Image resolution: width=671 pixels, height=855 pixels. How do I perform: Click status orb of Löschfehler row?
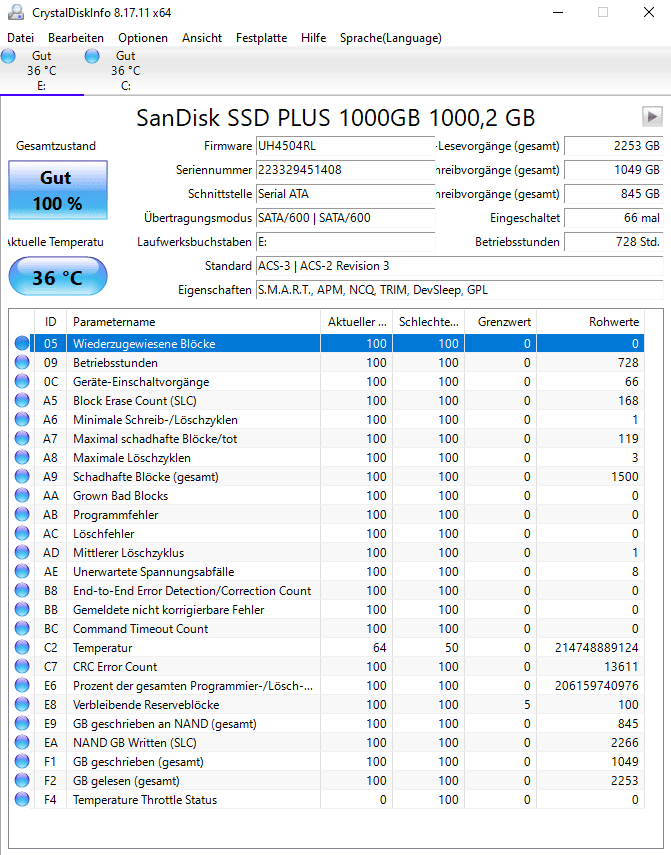click(x=22, y=533)
